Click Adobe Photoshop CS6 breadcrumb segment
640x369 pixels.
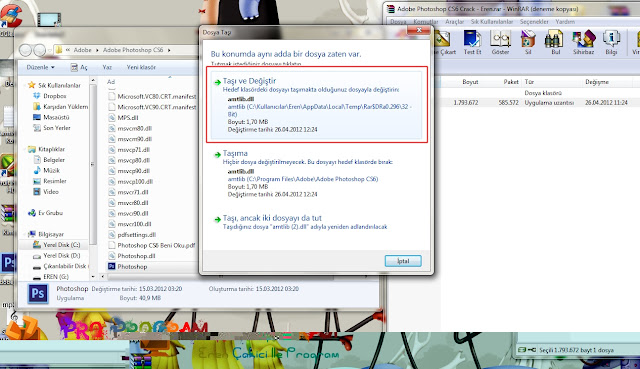133,50
